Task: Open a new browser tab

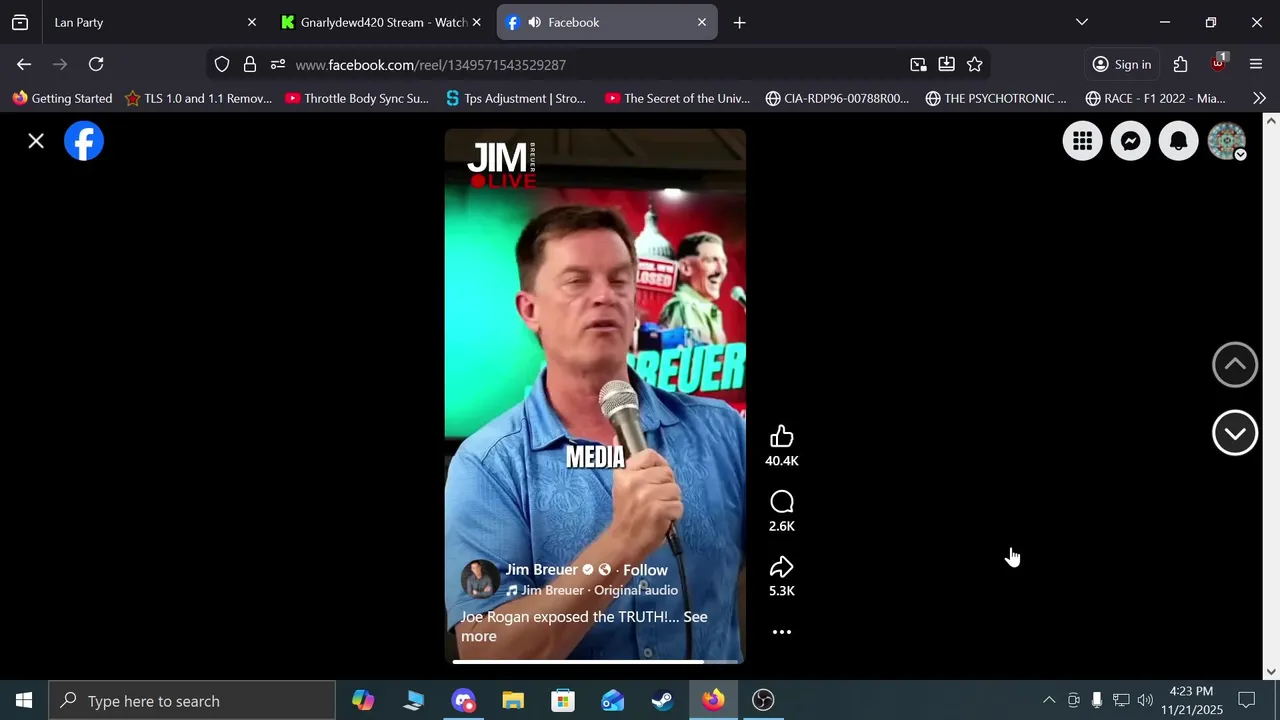Action: [x=739, y=22]
